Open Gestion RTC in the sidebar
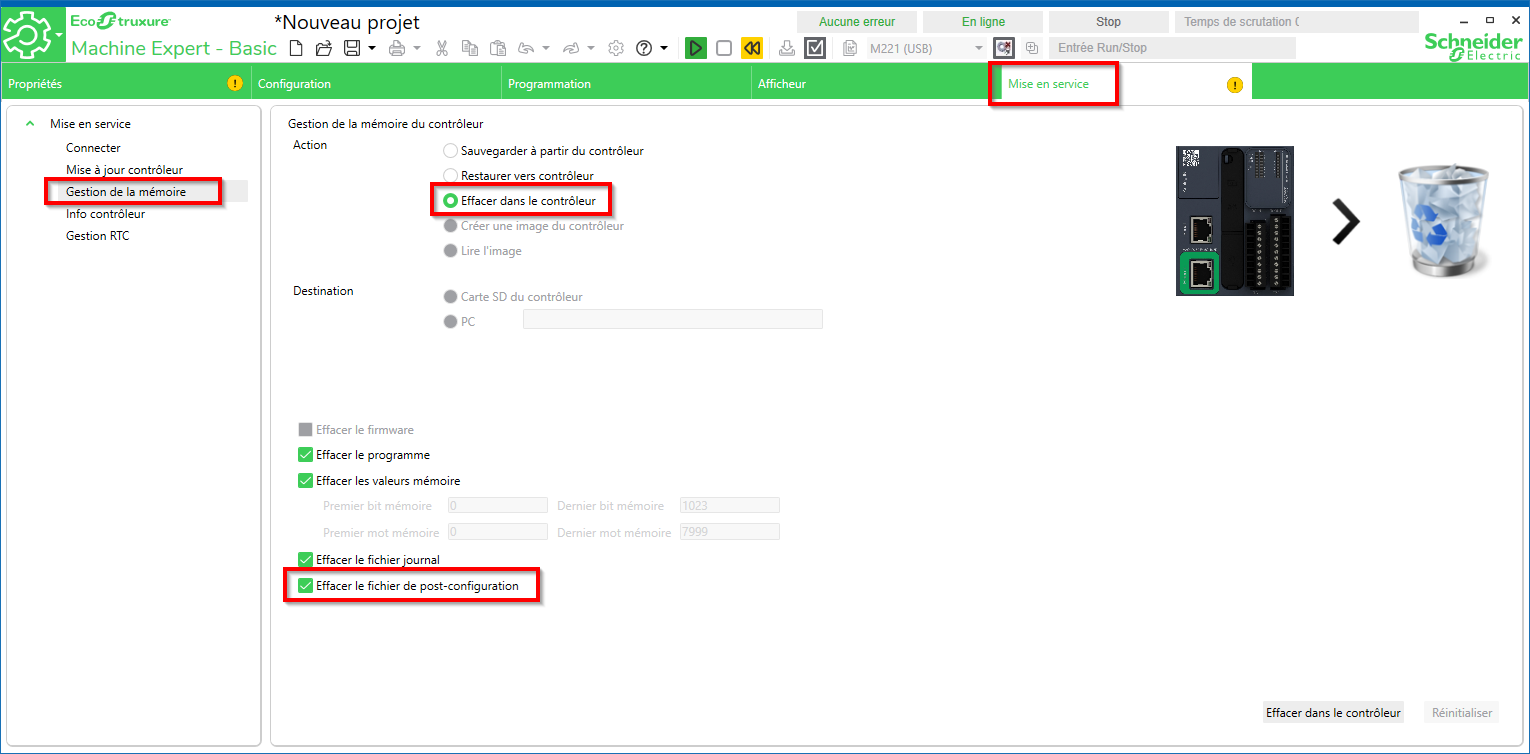Viewport: 1530px width, 754px height. tap(97, 236)
